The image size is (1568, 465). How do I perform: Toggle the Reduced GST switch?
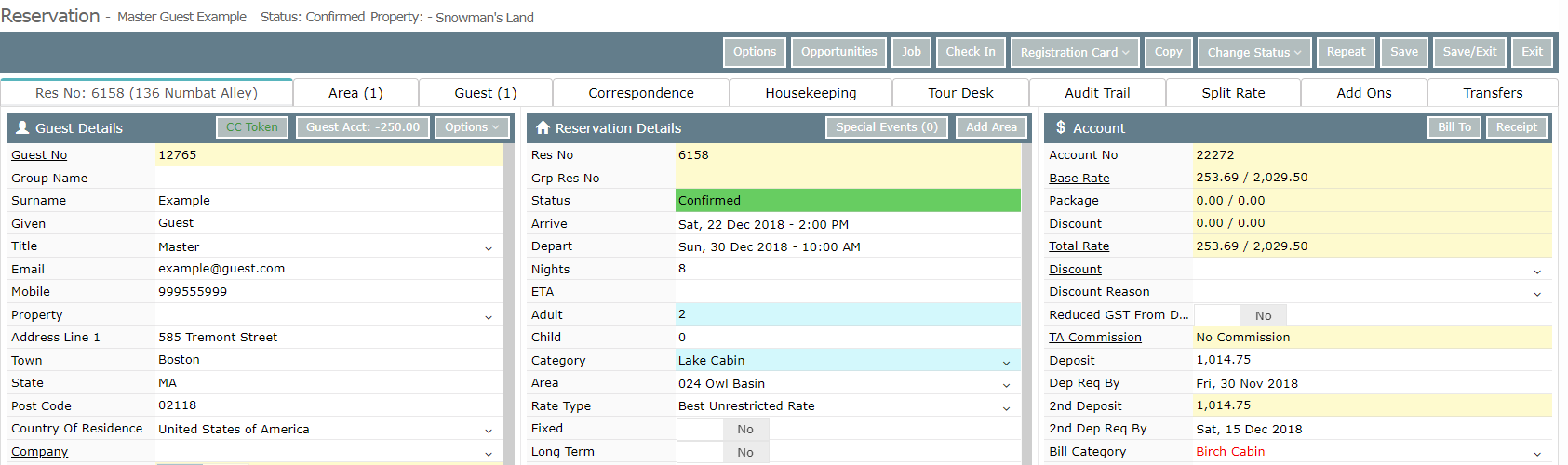coord(1240,315)
